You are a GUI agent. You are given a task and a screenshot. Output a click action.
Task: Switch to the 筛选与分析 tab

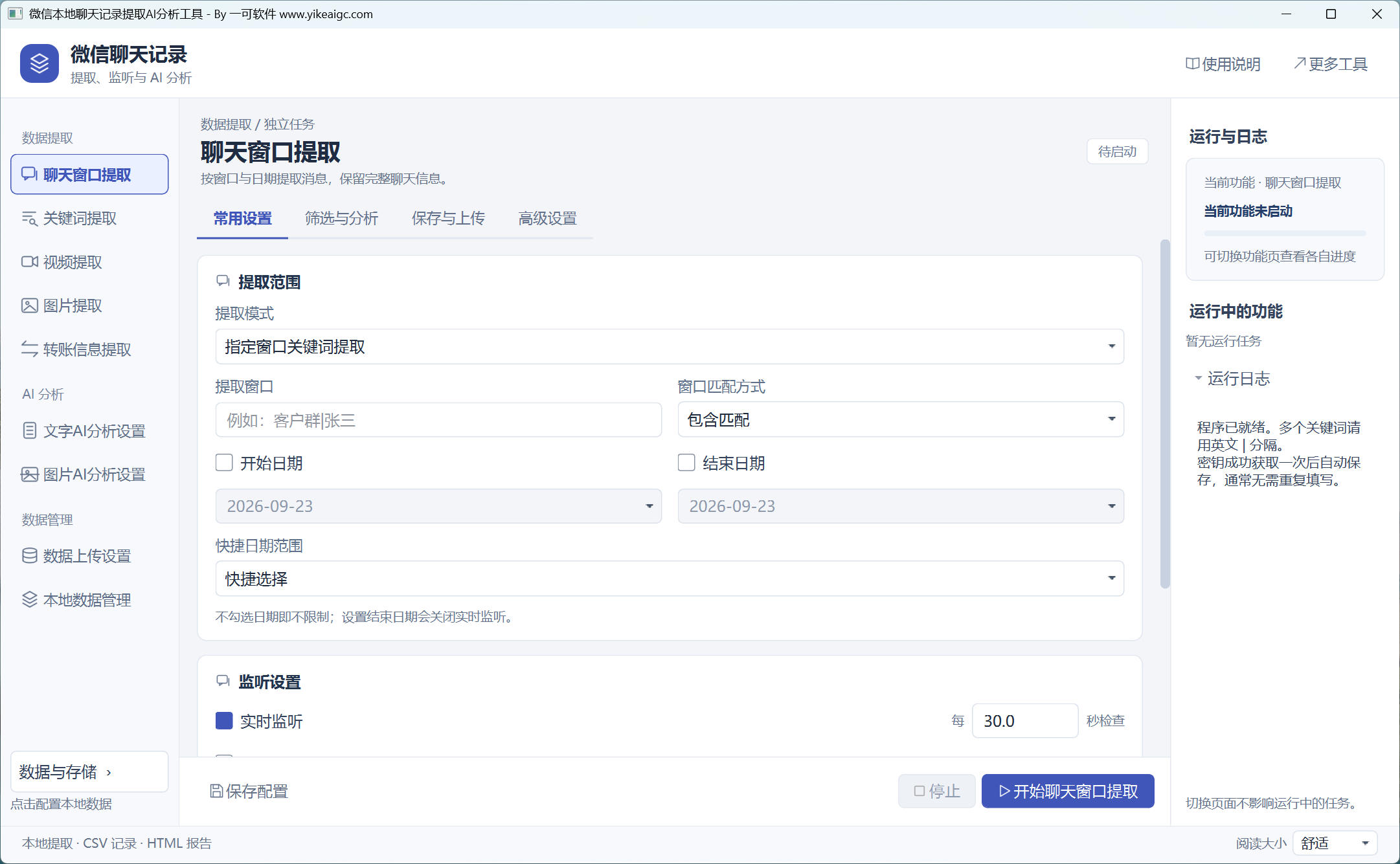[341, 218]
